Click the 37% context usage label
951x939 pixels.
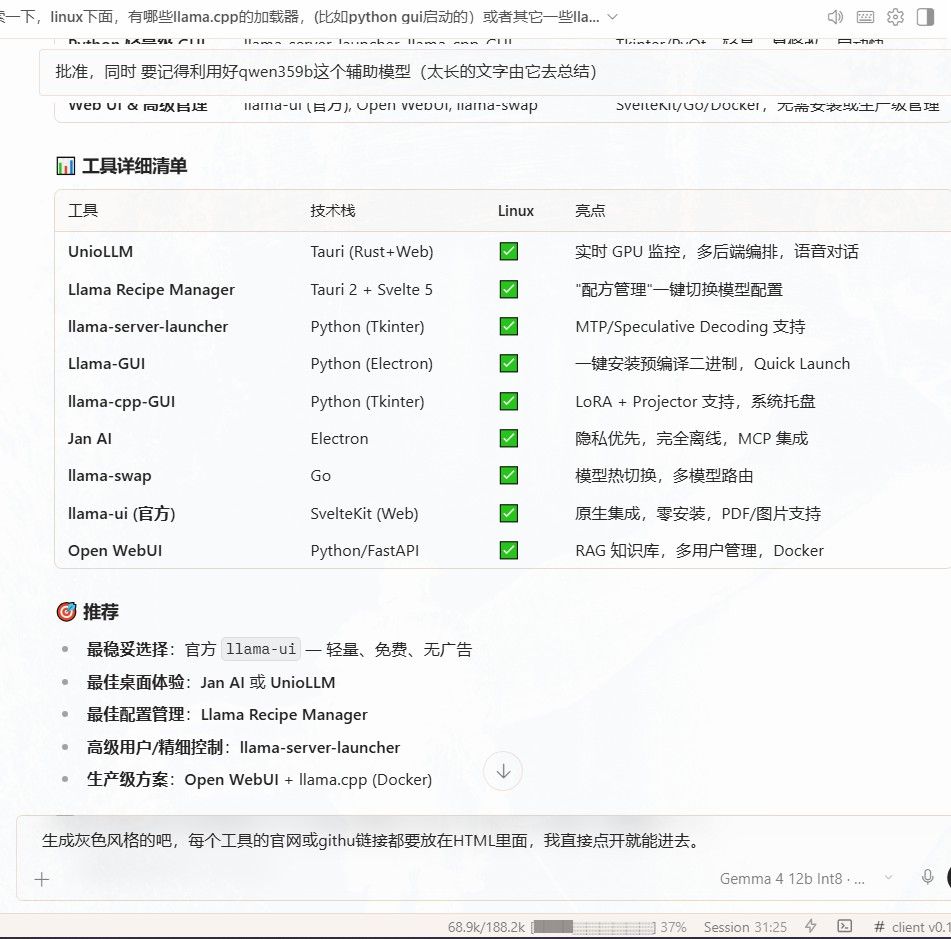(x=673, y=927)
